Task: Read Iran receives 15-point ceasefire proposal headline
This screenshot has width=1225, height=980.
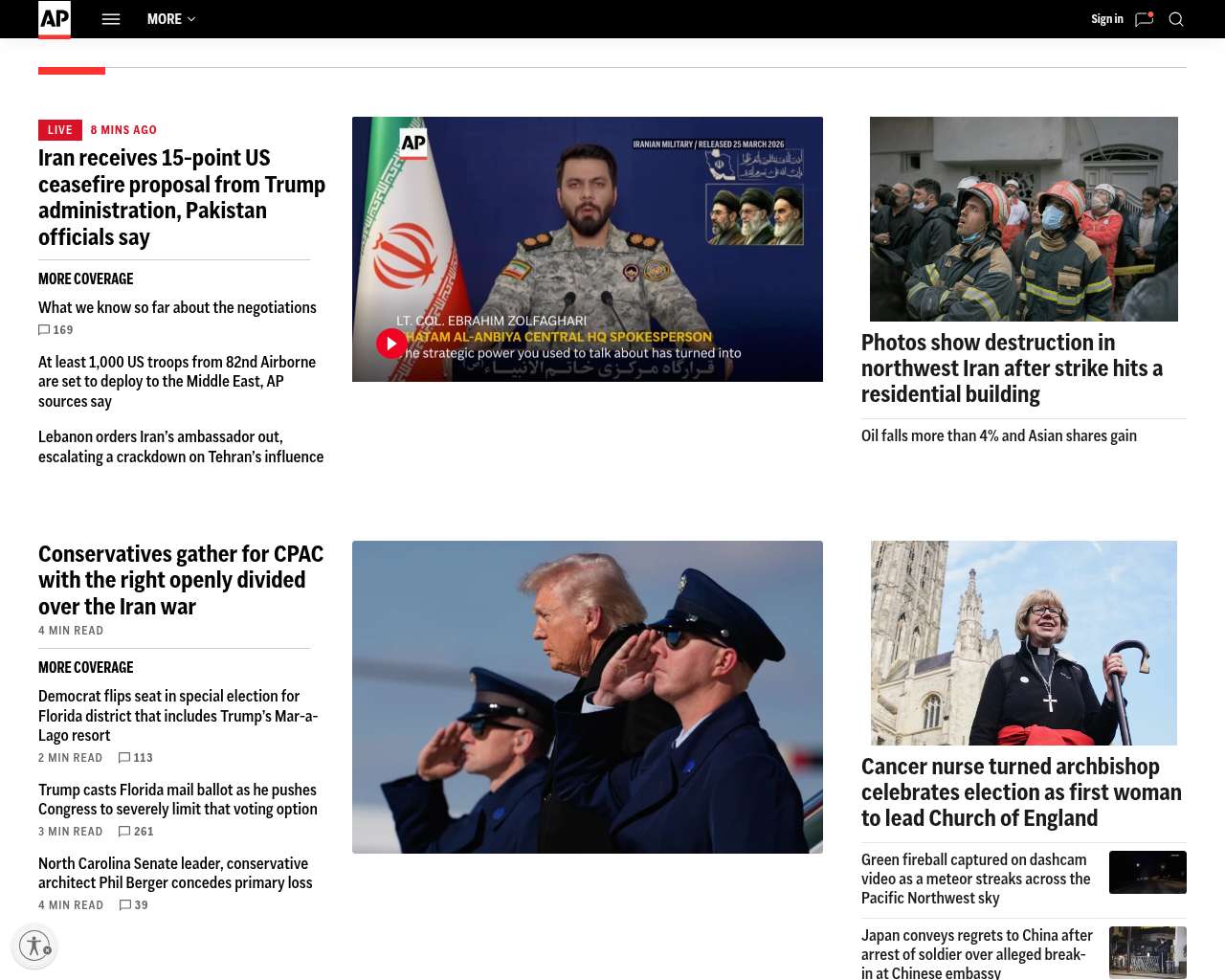Action: click(x=182, y=197)
